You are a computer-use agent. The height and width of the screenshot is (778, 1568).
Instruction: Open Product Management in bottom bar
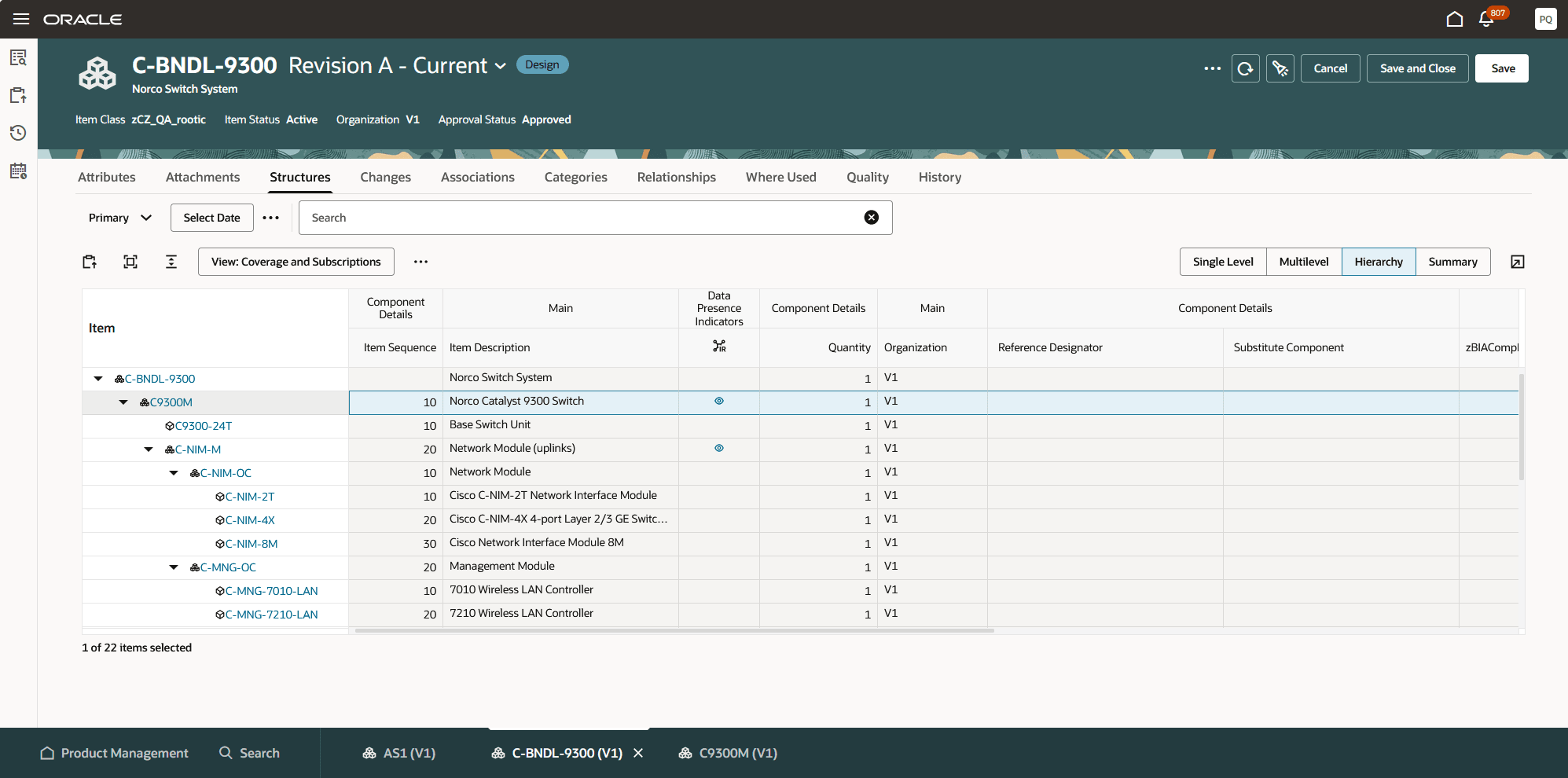point(115,753)
